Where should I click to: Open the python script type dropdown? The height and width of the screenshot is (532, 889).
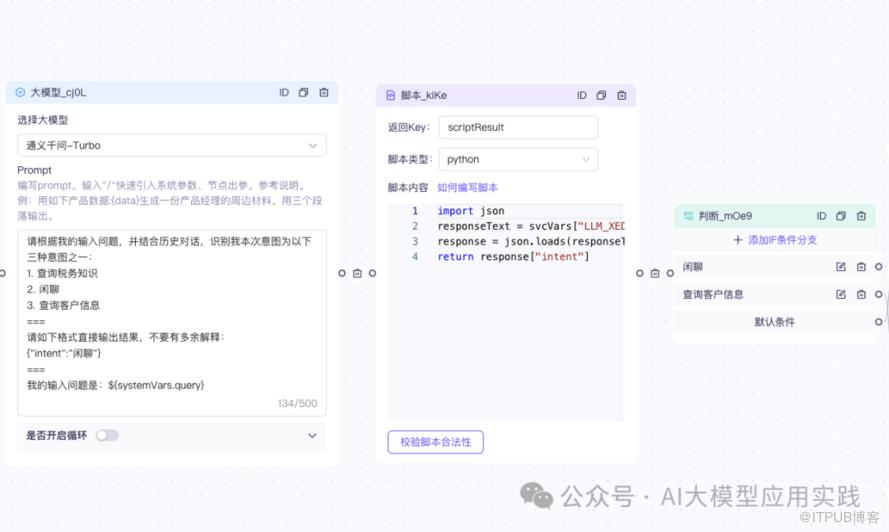(x=518, y=159)
